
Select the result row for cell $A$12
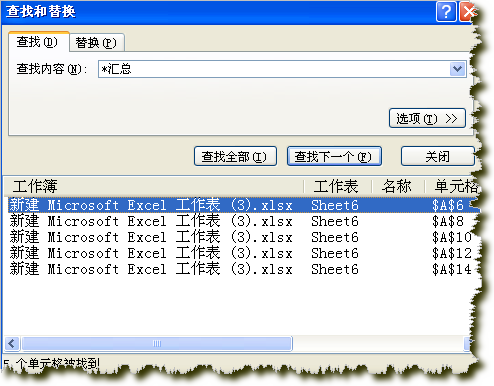242,253
